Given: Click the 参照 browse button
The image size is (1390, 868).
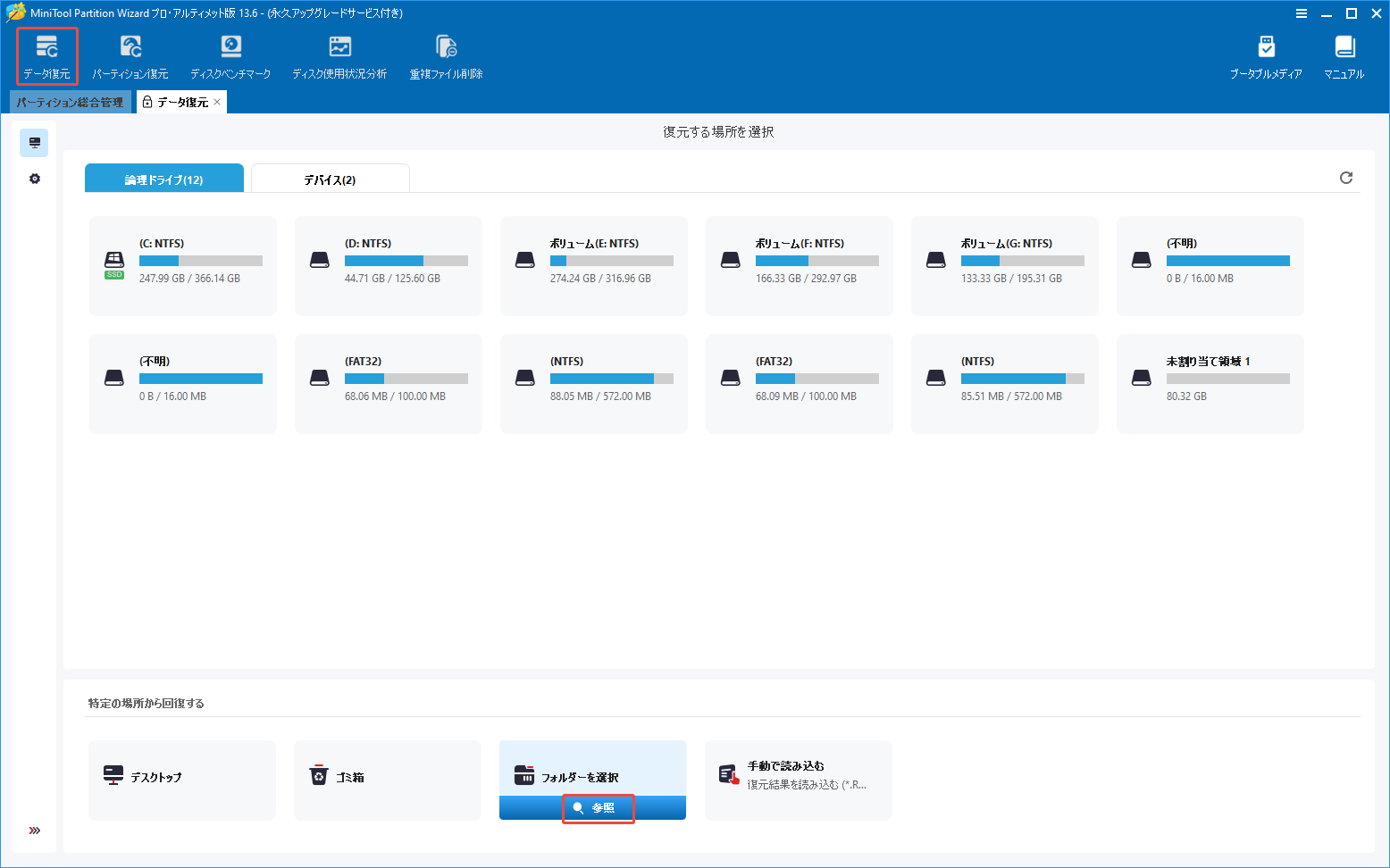Looking at the screenshot, I should [x=597, y=807].
